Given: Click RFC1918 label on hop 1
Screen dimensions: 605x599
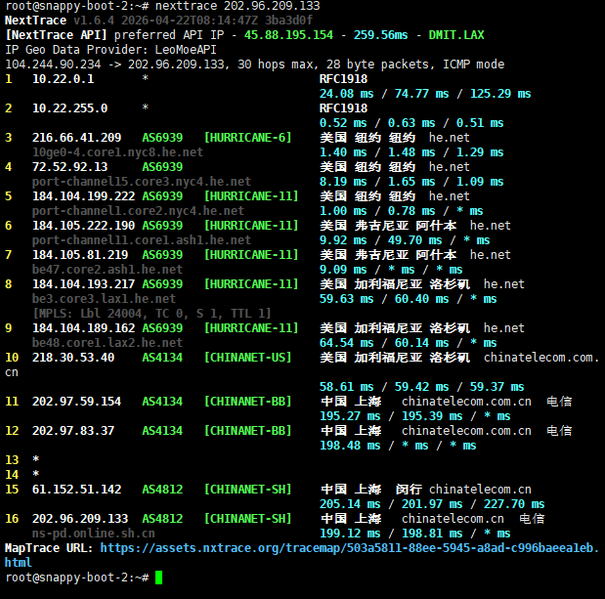Looking at the screenshot, I should (343, 79).
